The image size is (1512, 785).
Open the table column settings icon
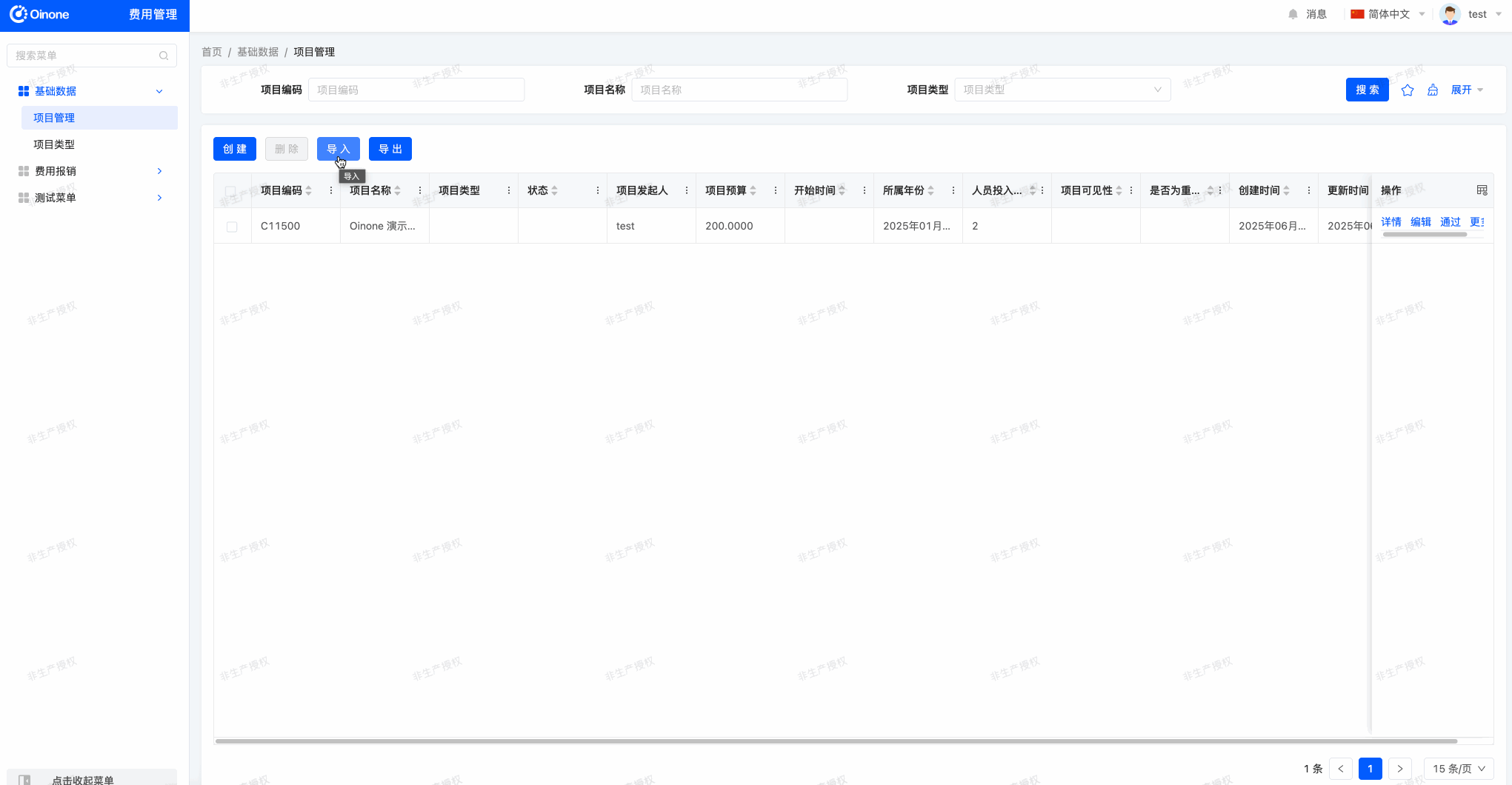(x=1482, y=190)
